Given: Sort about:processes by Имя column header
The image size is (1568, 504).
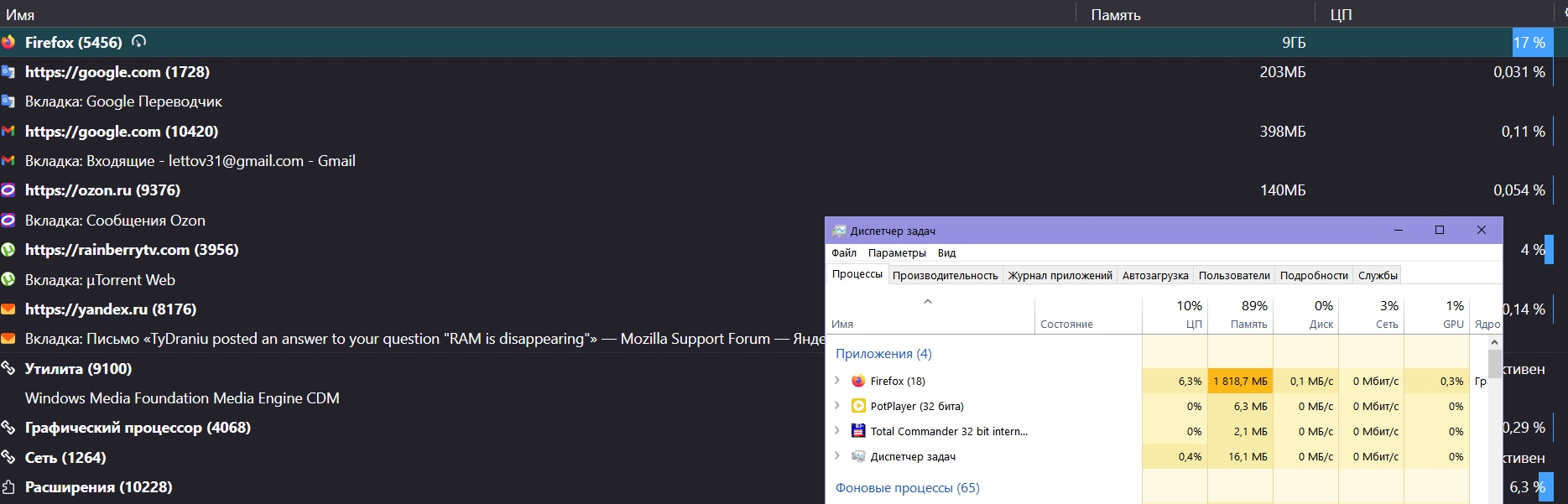Looking at the screenshot, I should [537, 14].
